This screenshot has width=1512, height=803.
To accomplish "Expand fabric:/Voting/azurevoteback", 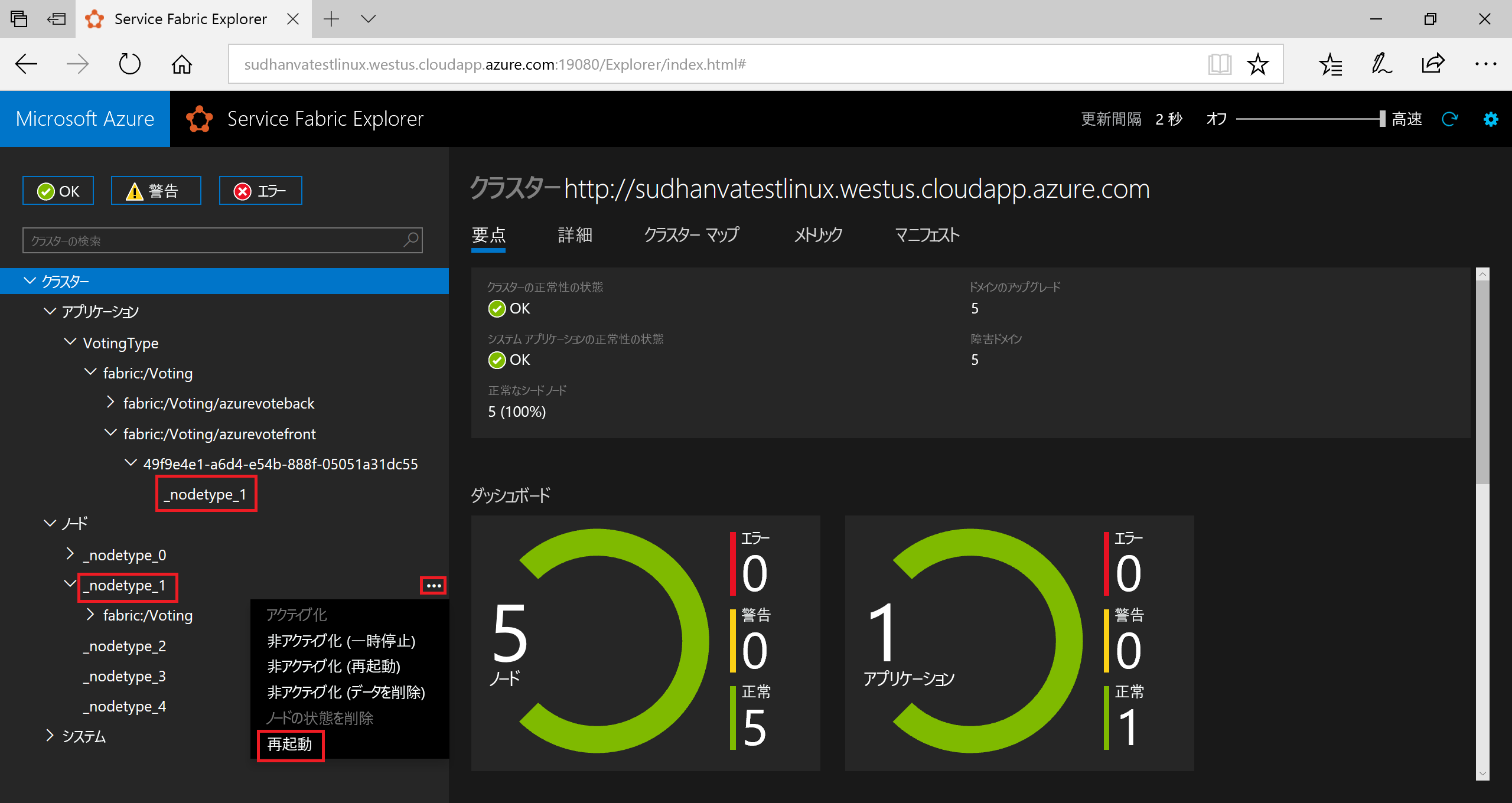I will click(x=110, y=402).
